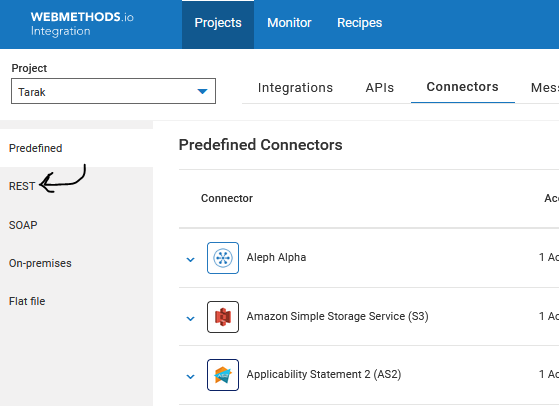Viewport: 559px width, 406px height.
Task: Open the Project dropdown showing Tarak
Action: (113, 91)
